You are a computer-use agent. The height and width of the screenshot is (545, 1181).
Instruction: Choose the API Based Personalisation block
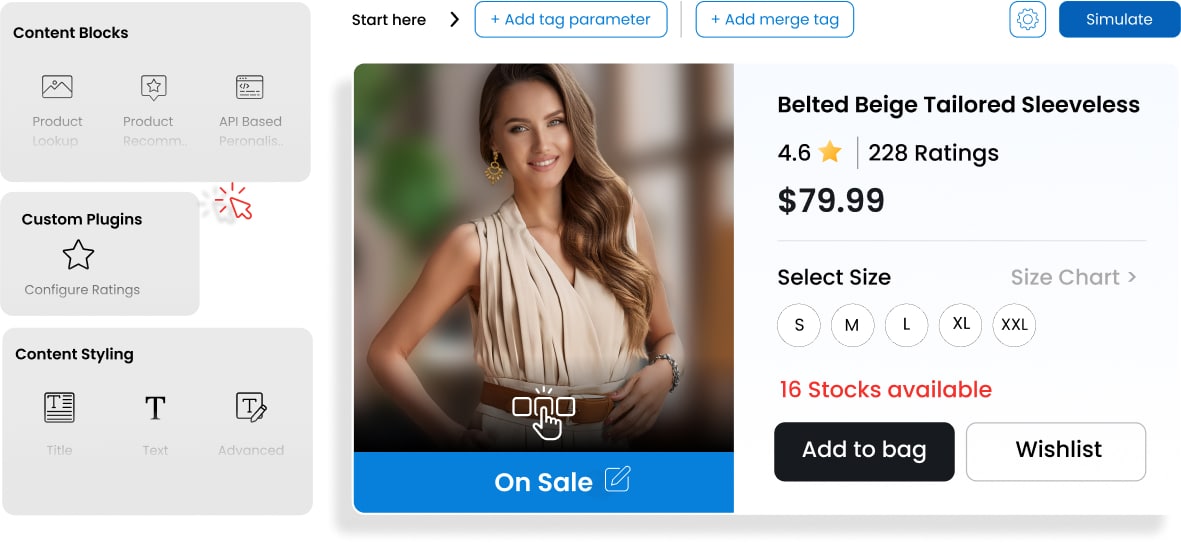[250, 88]
